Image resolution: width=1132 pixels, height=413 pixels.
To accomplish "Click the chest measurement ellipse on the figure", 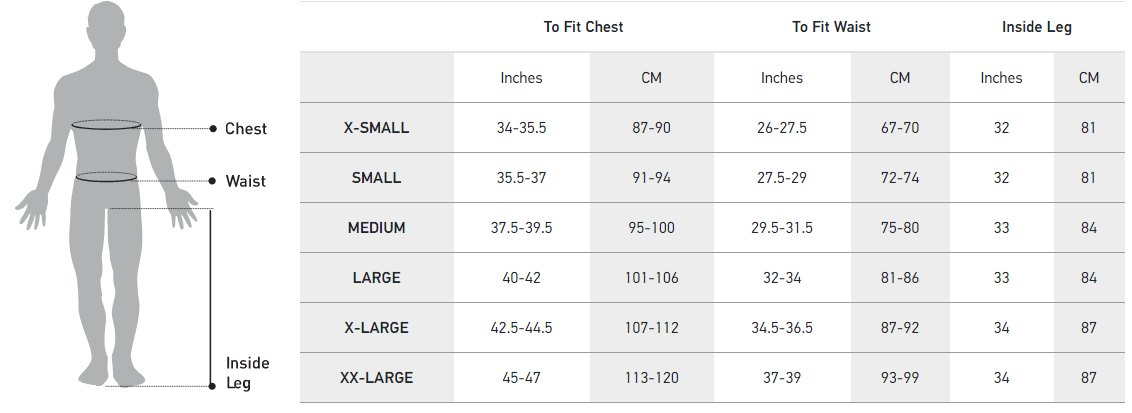I will pyautogui.click(x=106, y=126).
